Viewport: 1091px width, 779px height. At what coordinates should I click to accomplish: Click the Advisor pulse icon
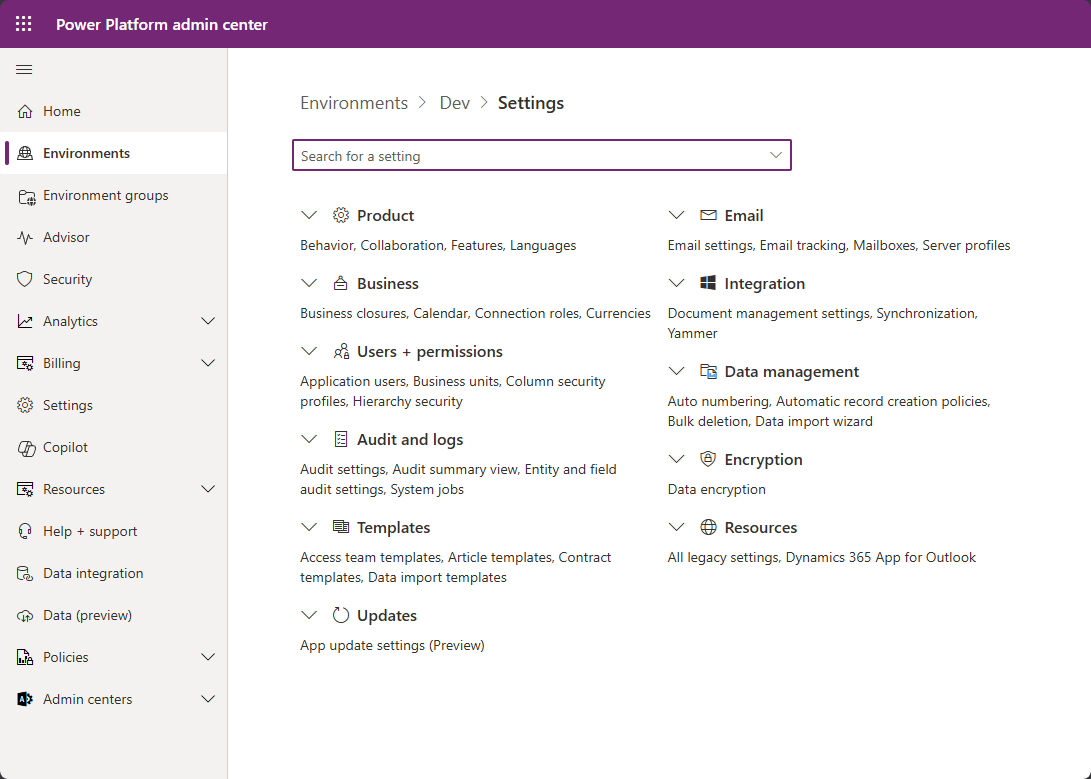[x=25, y=237]
